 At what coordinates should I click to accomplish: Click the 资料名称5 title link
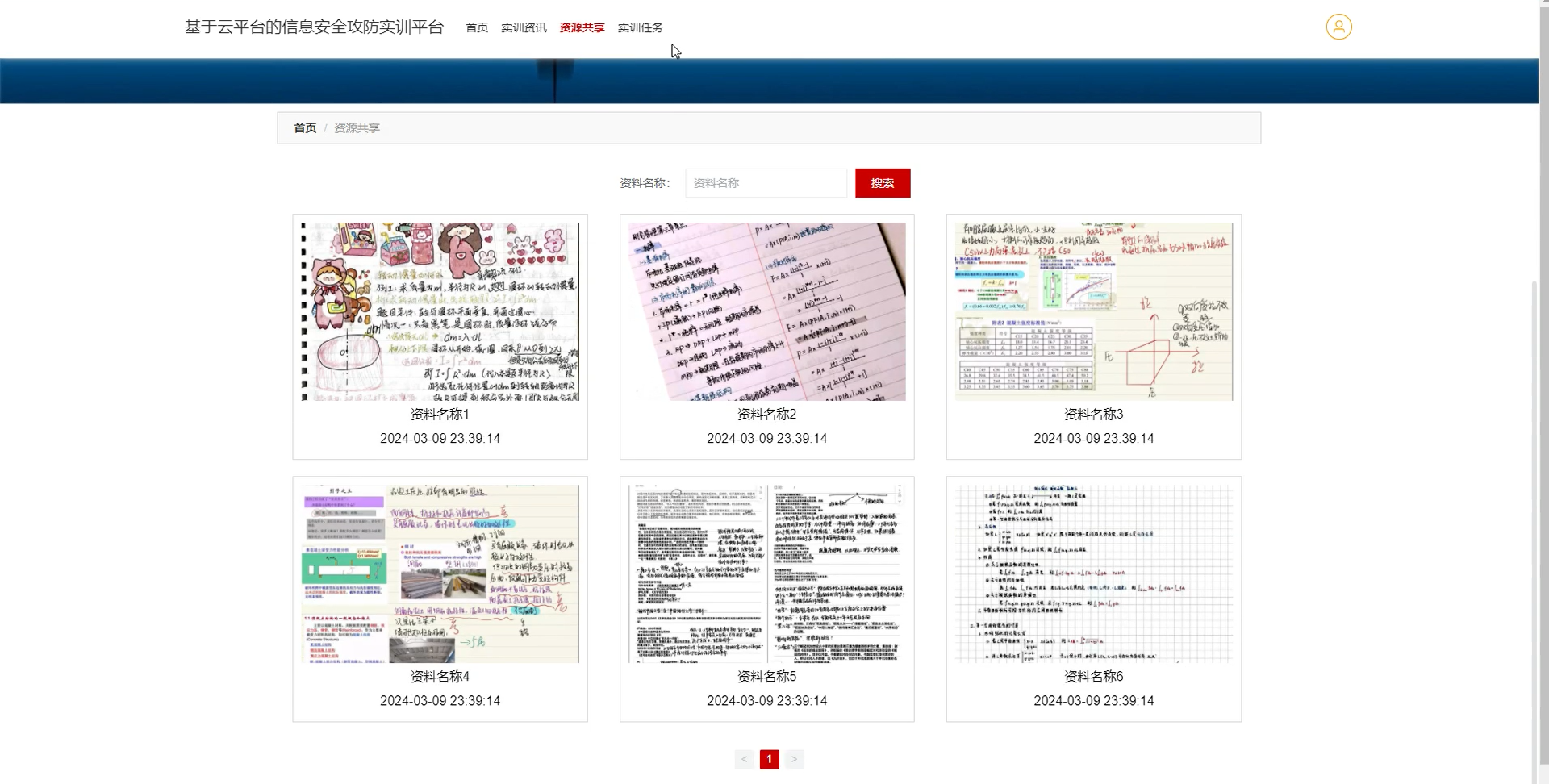click(x=766, y=677)
